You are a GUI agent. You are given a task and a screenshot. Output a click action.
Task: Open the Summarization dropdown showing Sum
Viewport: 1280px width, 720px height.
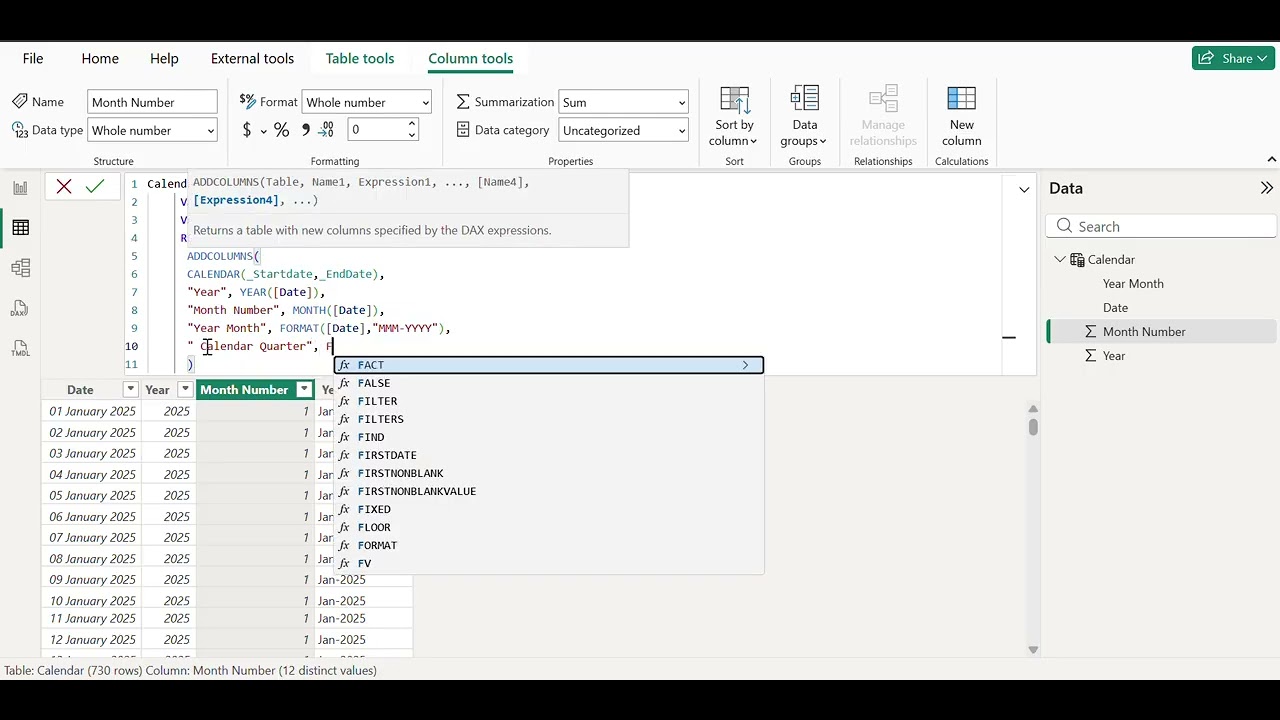click(x=624, y=102)
